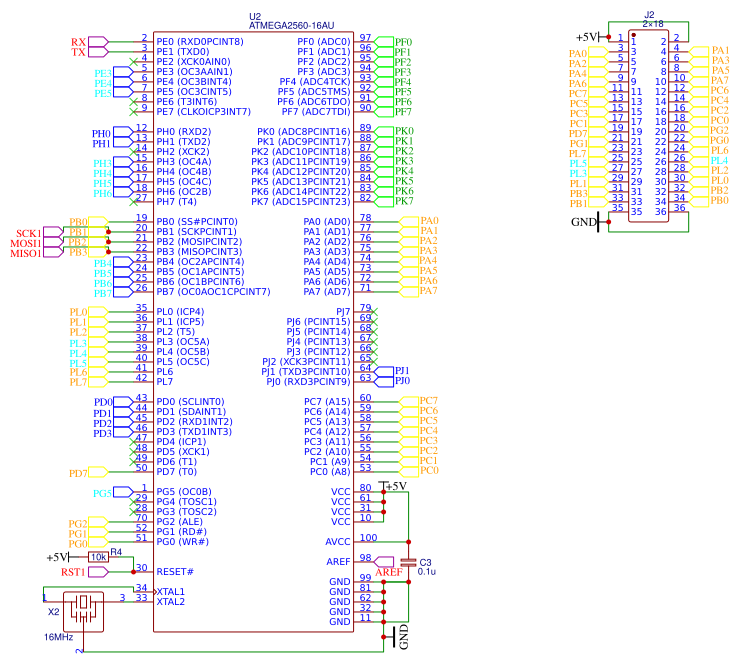Select the PK7 net port flag
740x666 pixels.
click(x=384, y=202)
